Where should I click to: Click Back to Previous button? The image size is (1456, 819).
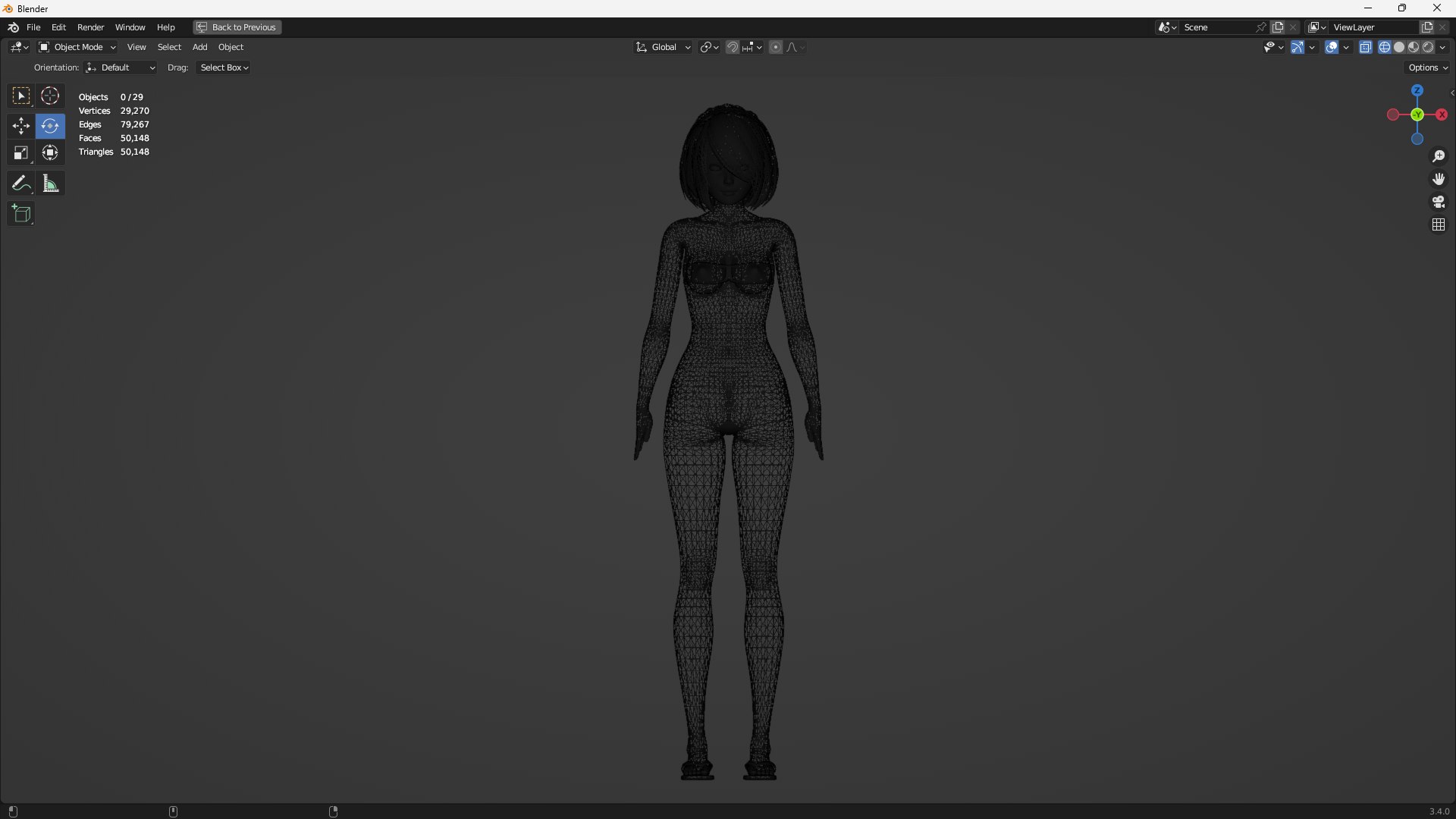237,27
